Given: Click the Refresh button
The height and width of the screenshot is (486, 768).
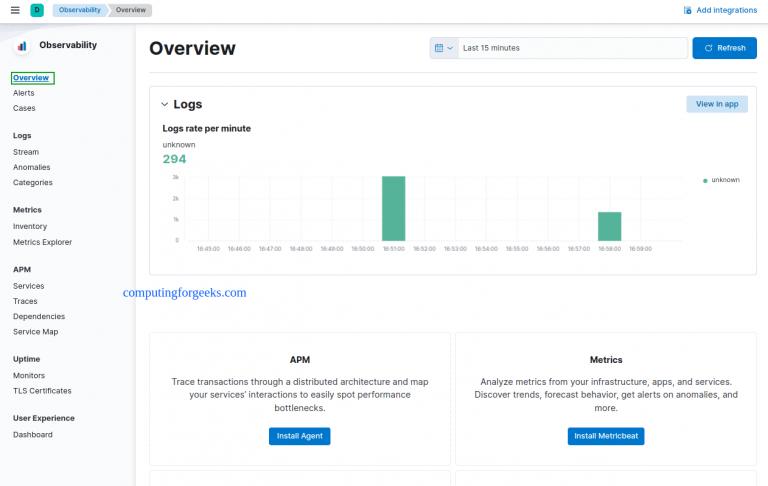Looking at the screenshot, I should coord(724,48).
